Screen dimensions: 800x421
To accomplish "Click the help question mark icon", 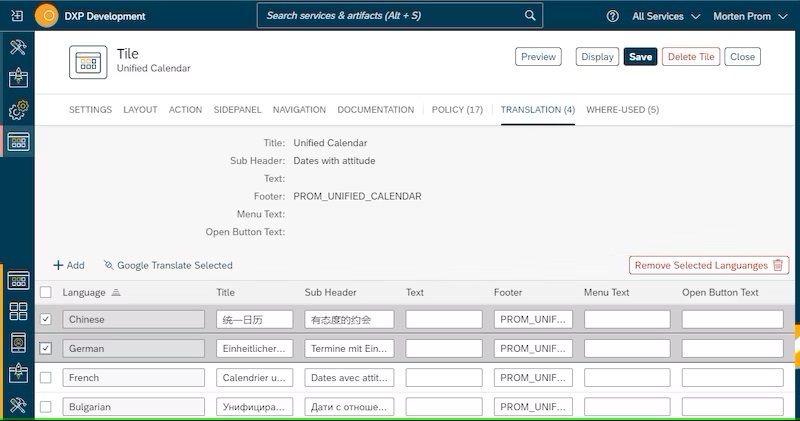I will coord(612,16).
